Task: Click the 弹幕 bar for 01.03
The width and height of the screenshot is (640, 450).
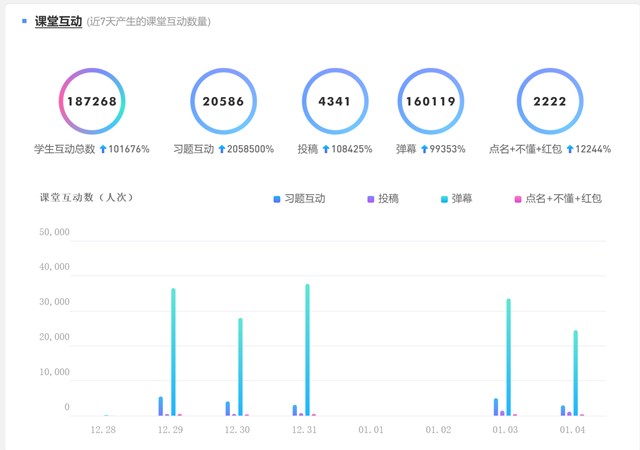Action: pyautogui.click(x=509, y=357)
